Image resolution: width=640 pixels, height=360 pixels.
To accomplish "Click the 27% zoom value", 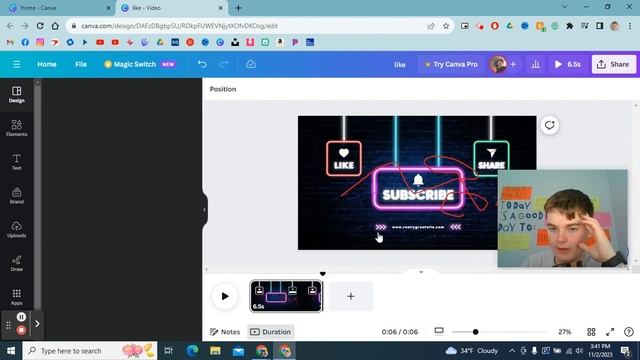I will [564, 332].
